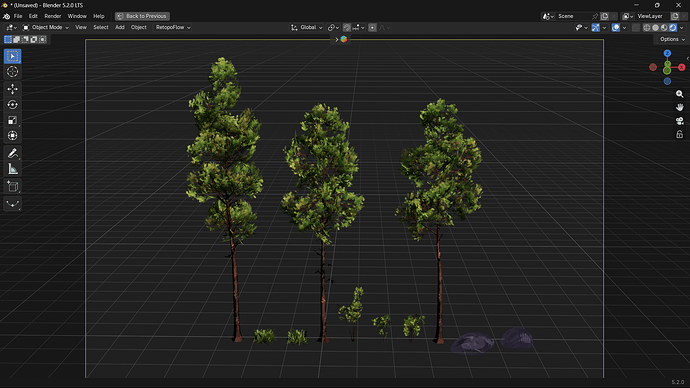This screenshot has height=388, width=690.
Task: Open the viewport View menu
Action: coord(81,27)
